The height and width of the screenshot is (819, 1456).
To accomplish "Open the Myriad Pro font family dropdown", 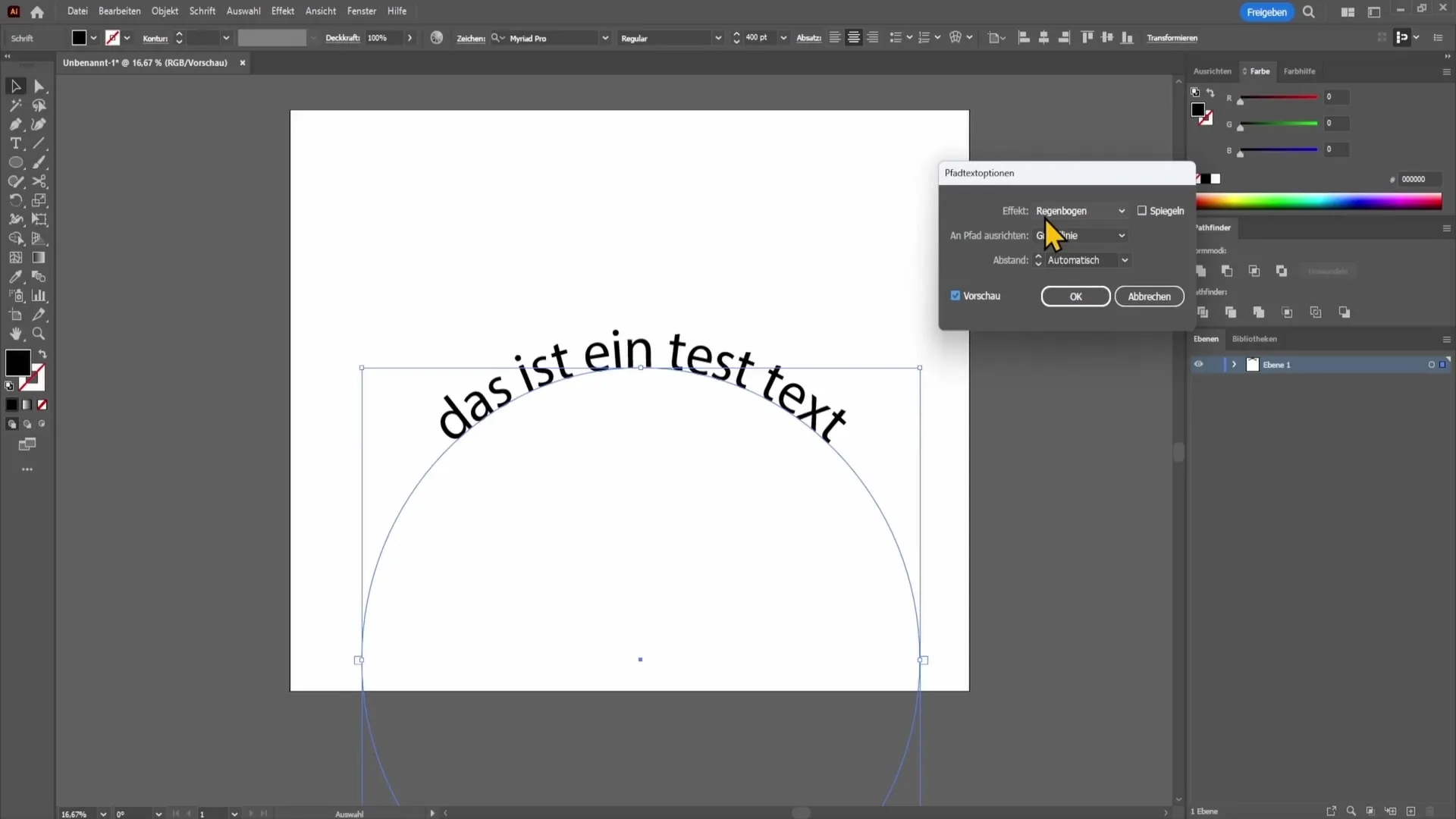I will point(605,38).
